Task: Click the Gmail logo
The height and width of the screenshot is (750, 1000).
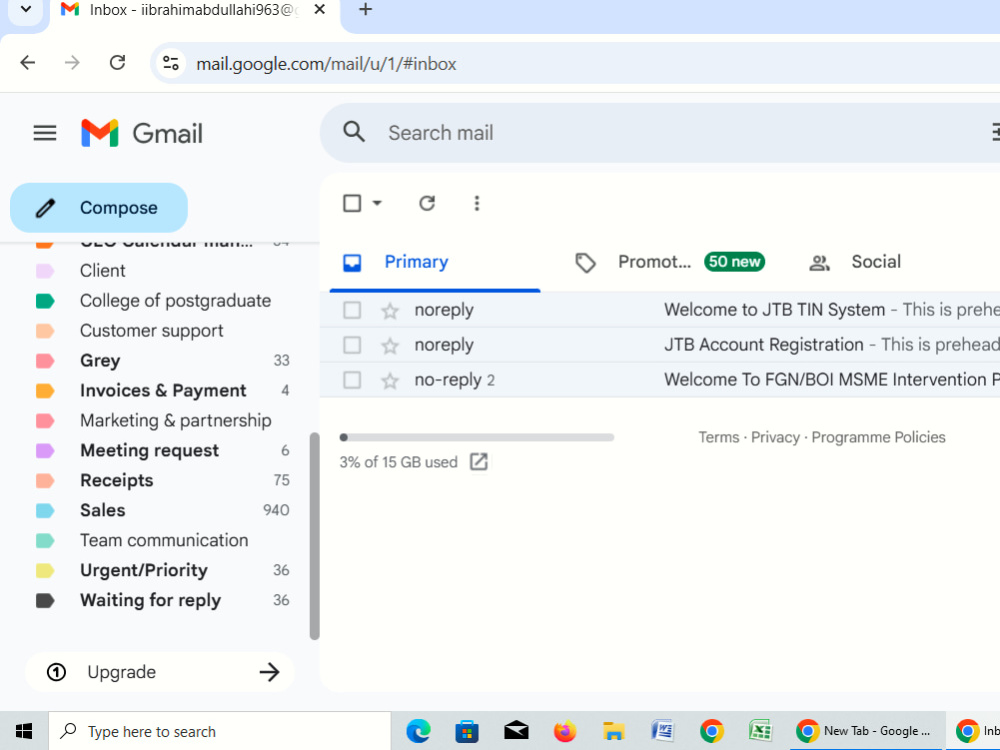Action: (x=142, y=133)
